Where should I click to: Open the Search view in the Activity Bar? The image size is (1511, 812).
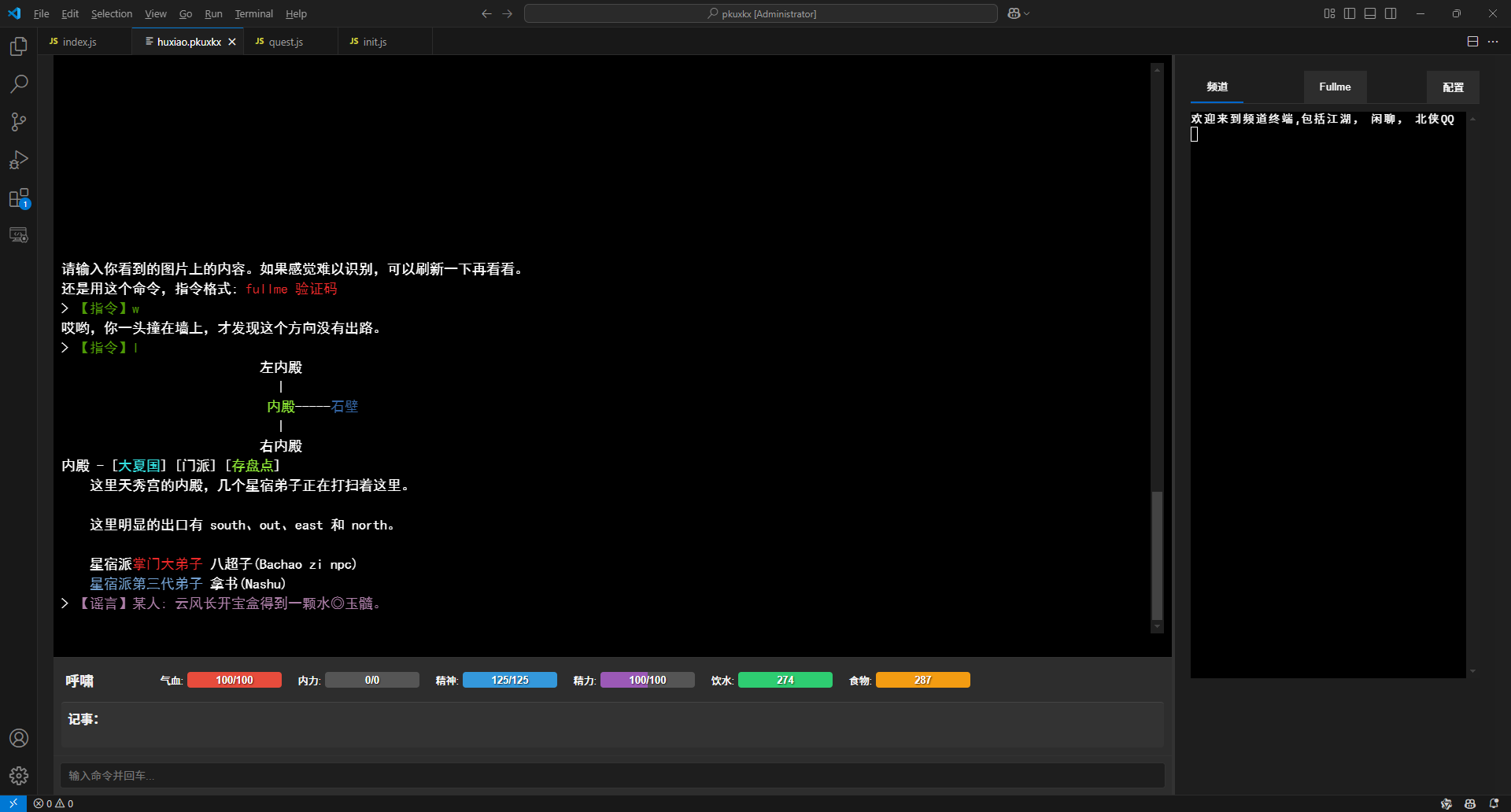pos(19,83)
